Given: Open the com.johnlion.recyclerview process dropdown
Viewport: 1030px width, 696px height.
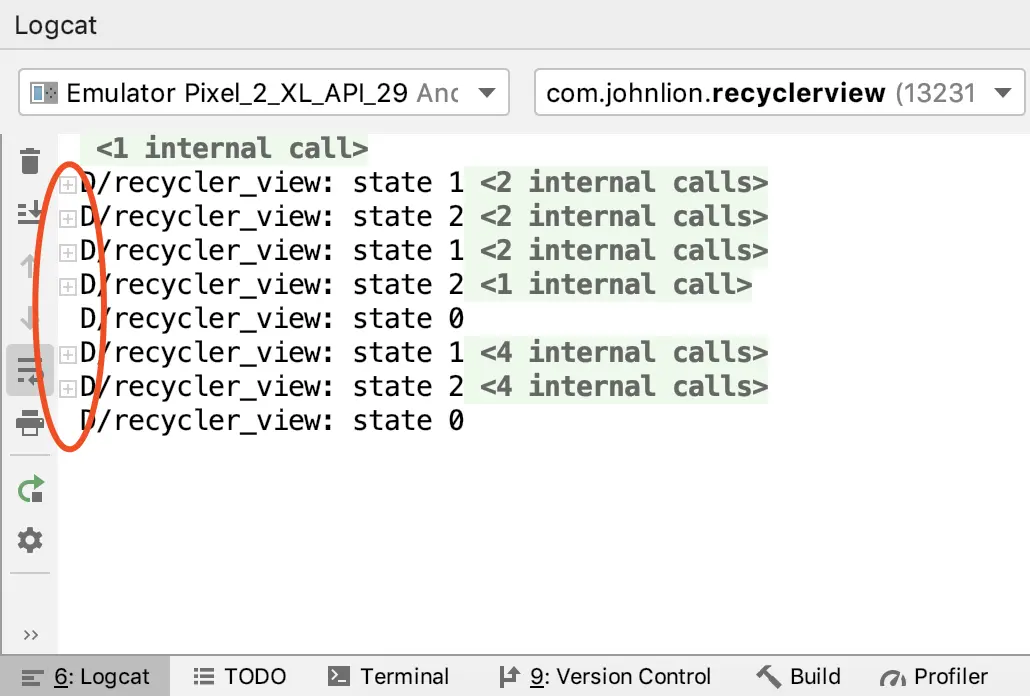Looking at the screenshot, I should click(x=779, y=93).
